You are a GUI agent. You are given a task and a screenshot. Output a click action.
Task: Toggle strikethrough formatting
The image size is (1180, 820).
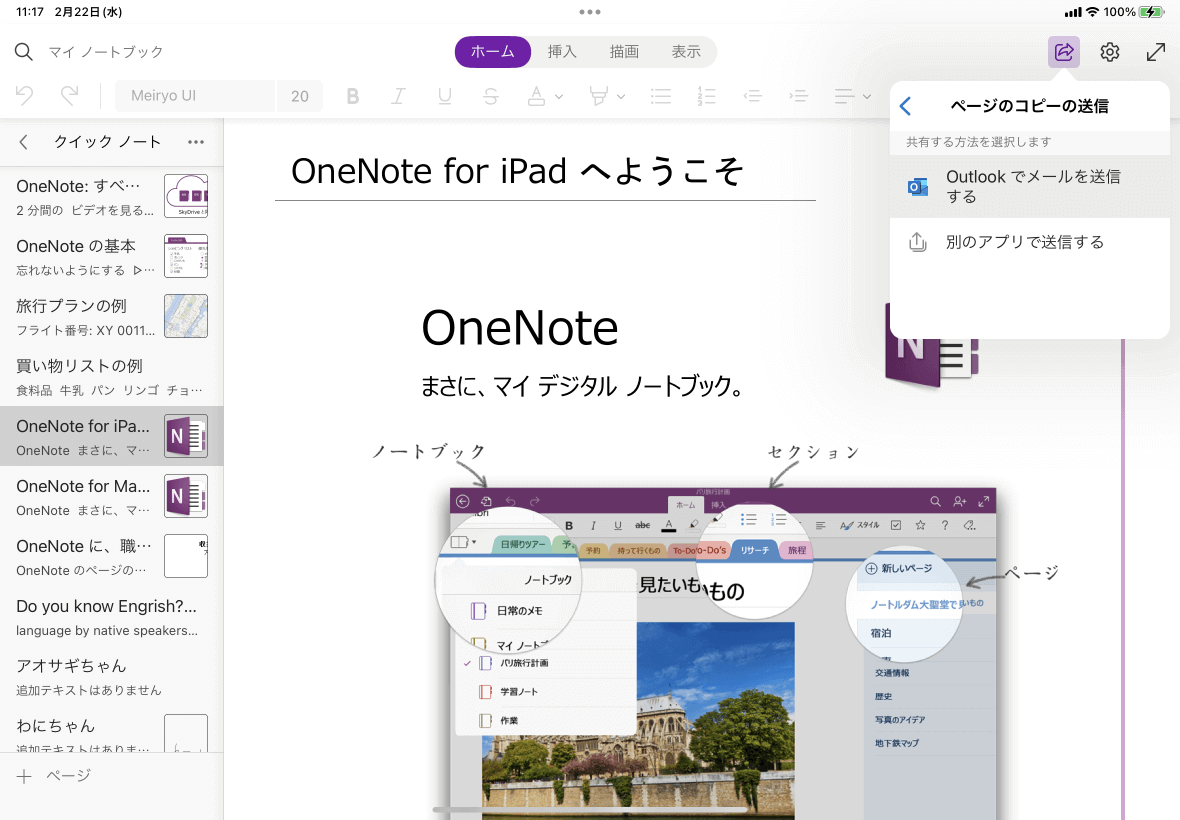[491, 96]
